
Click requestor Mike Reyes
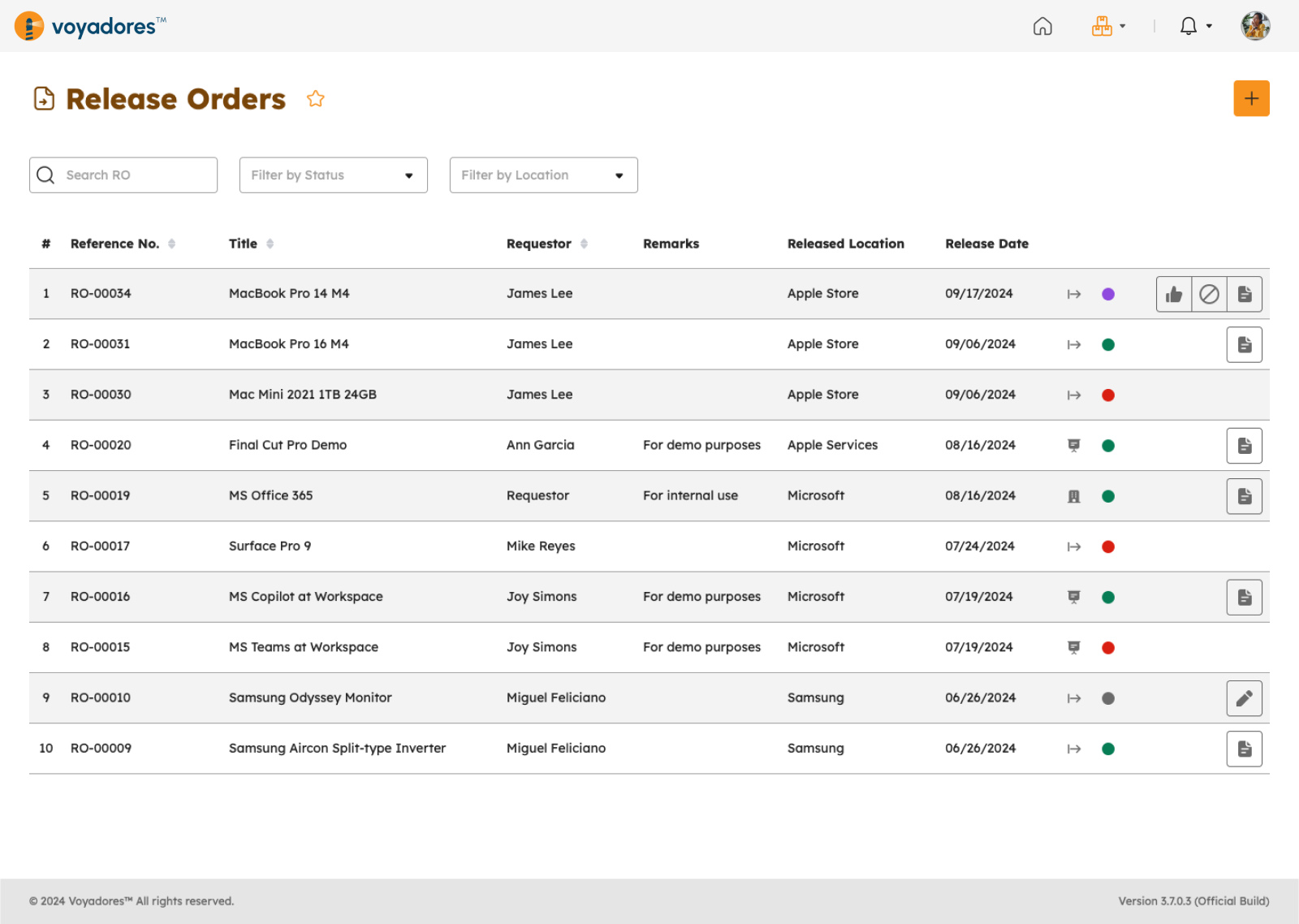coord(541,546)
